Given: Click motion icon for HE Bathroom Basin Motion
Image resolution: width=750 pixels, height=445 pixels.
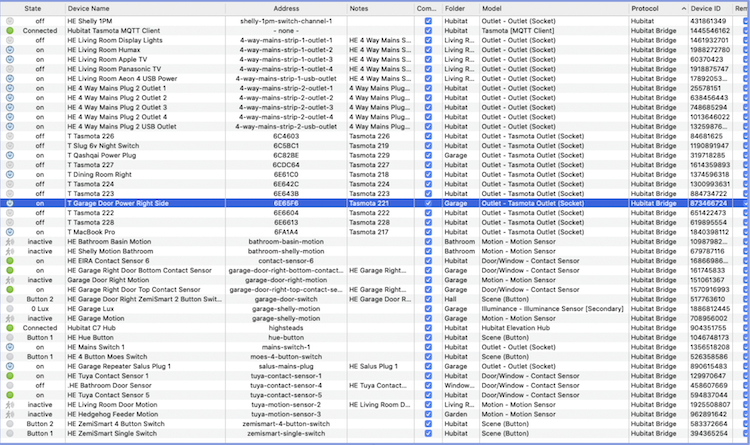Looking at the screenshot, I should [x=10, y=242].
